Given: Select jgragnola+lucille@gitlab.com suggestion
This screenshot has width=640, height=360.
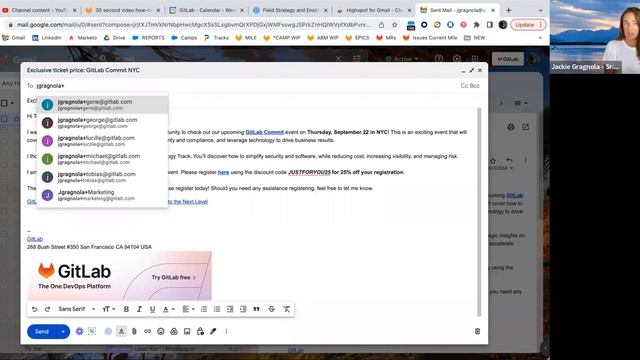Looking at the screenshot, I should click(x=102, y=141).
